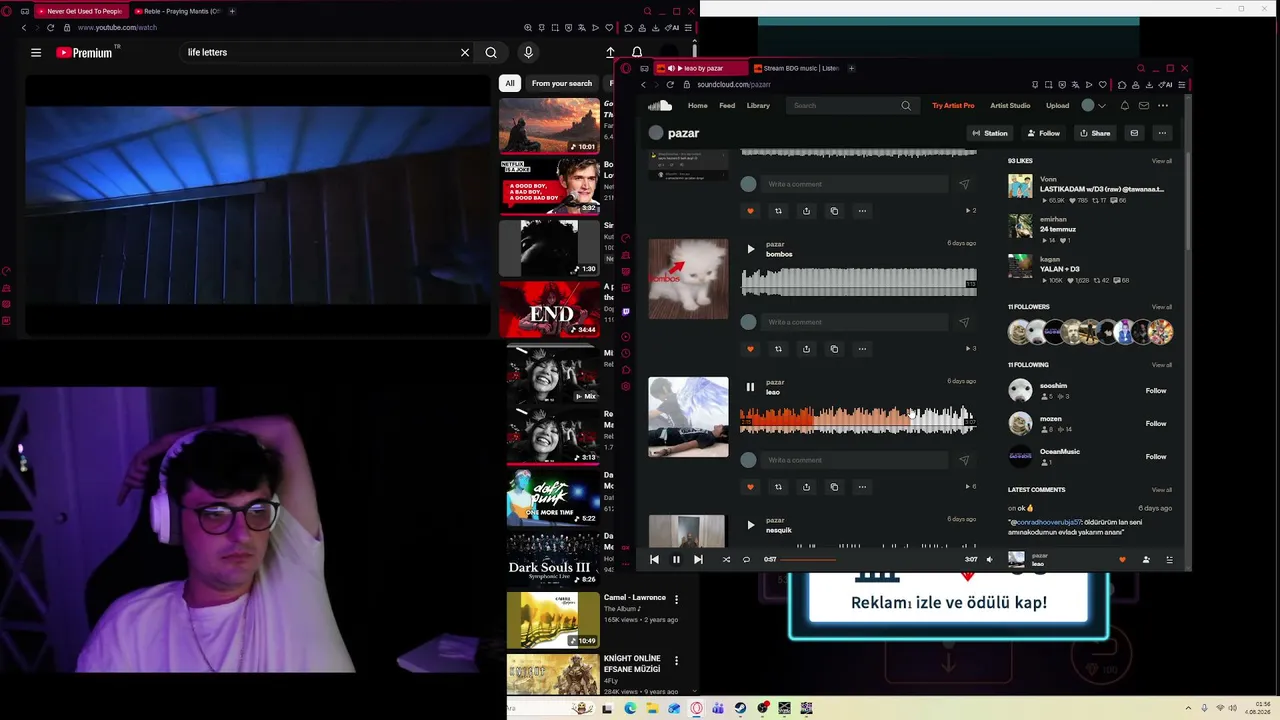
Task: Click the SoundCloud search magnifier icon
Action: pos(906,105)
